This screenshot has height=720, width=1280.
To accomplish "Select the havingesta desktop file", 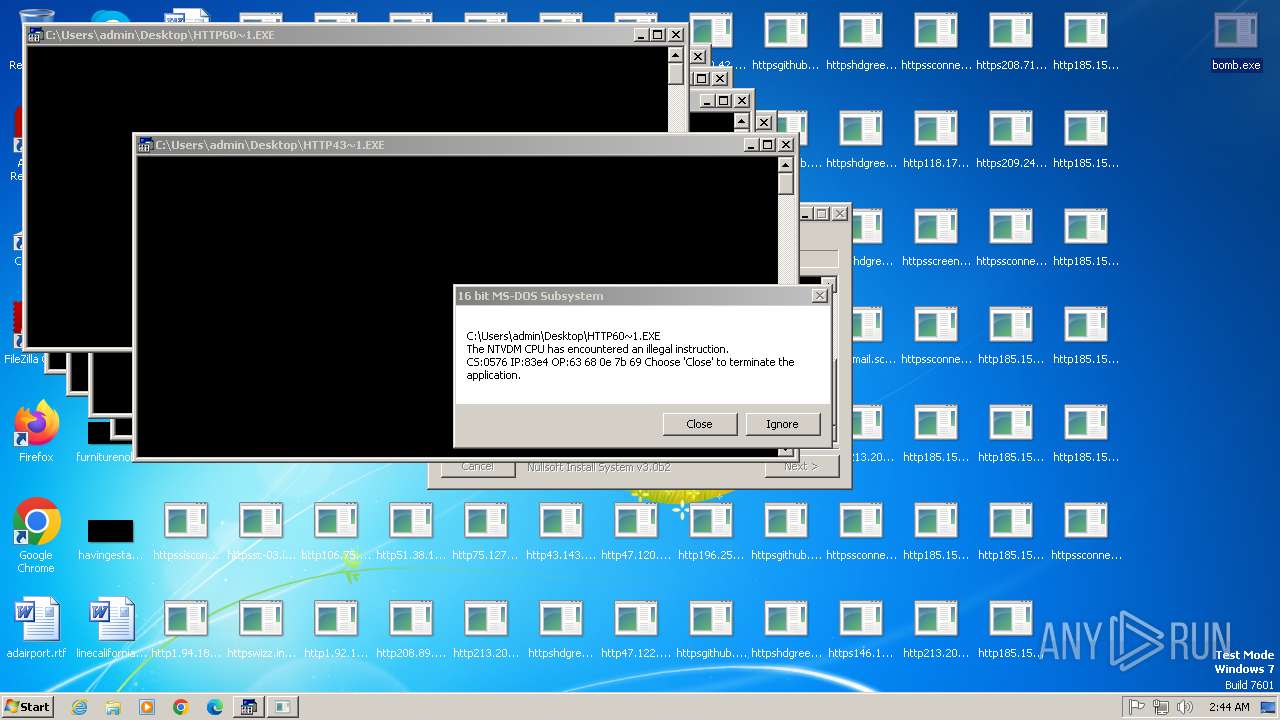I will click(110, 538).
